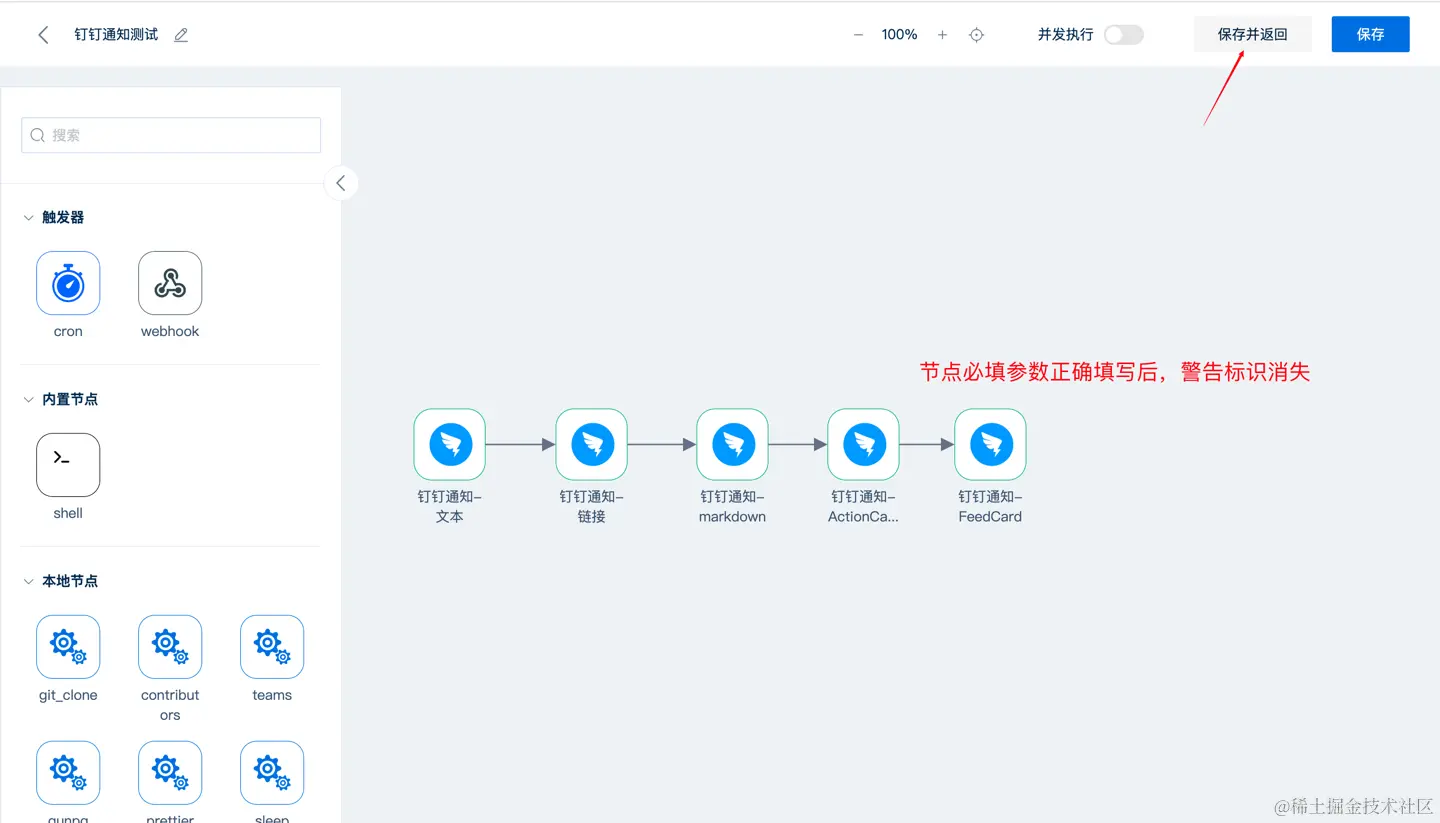Click the cron label text

(68, 332)
